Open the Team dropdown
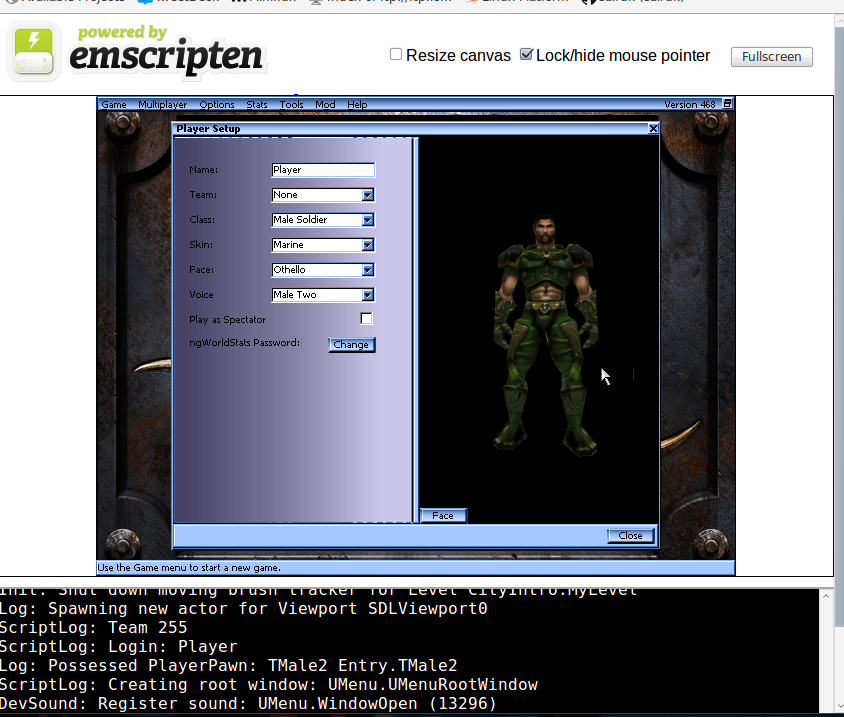 tap(368, 194)
